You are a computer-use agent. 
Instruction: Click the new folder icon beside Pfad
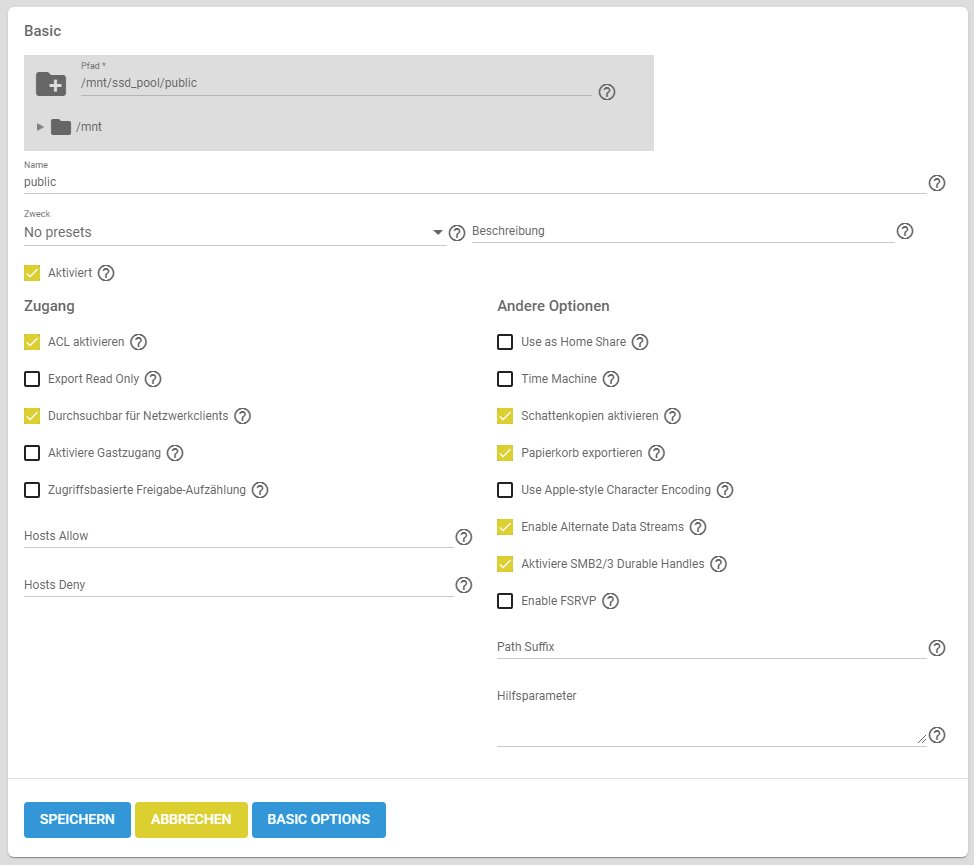(51, 84)
